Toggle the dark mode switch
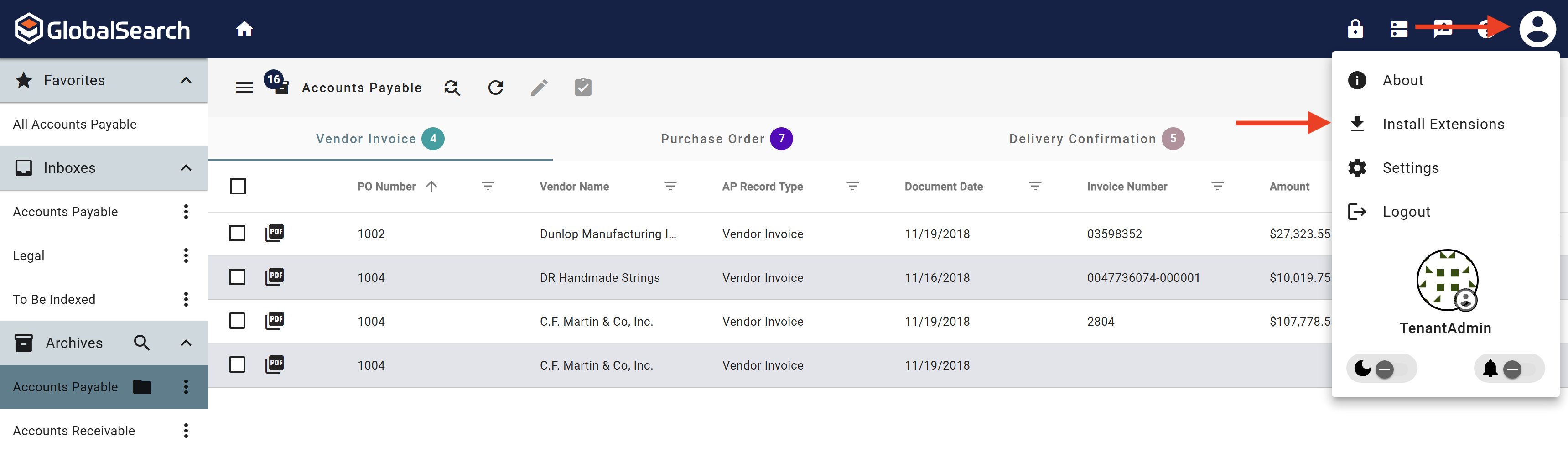Image resolution: width=1568 pixels, height=458 pixels. 1382,369
